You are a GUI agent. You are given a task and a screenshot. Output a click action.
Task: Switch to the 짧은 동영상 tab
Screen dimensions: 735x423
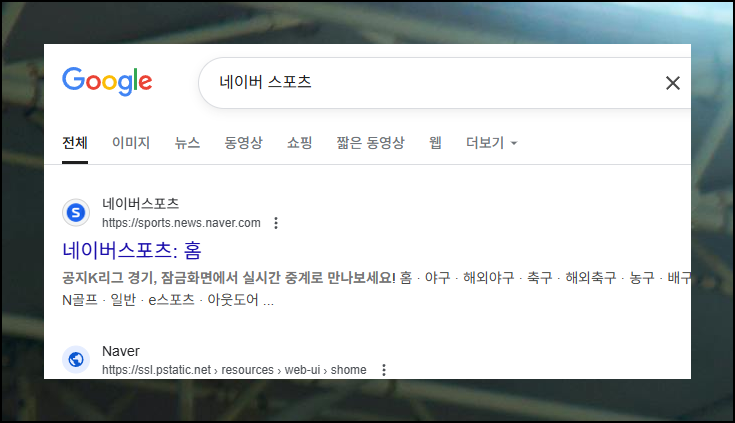coord(370,143)
